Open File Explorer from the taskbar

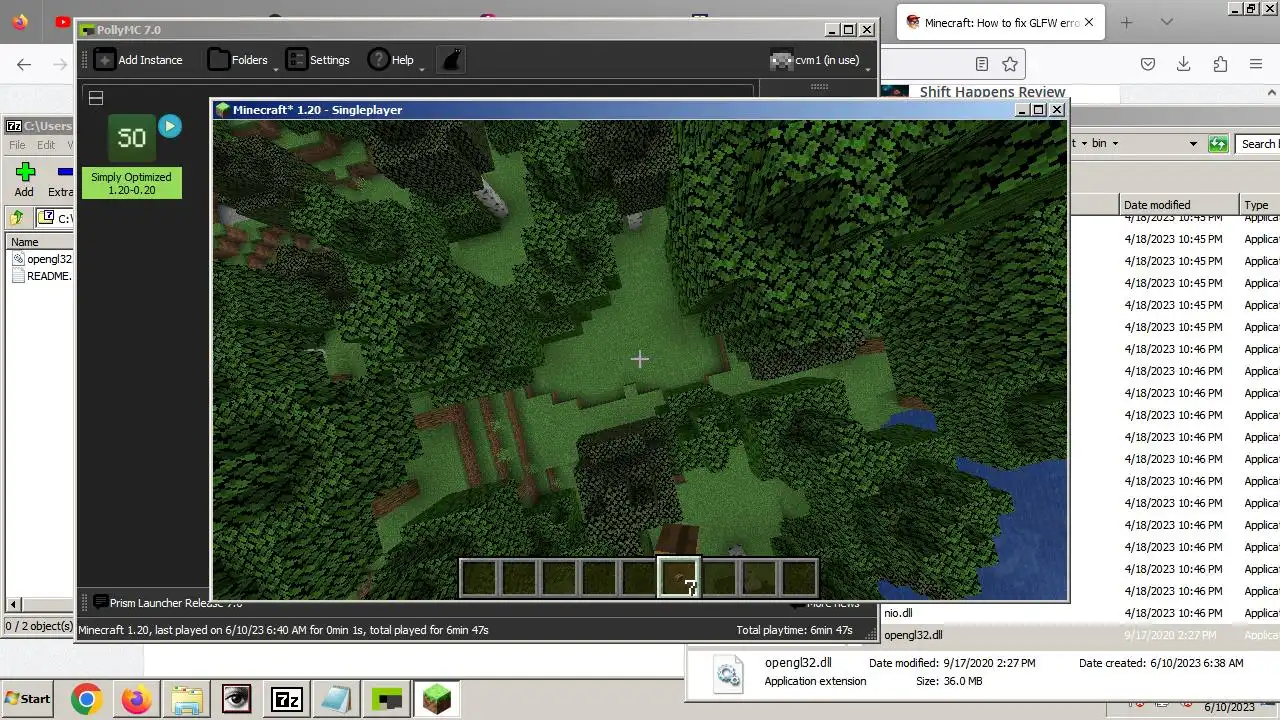(186, 699)
